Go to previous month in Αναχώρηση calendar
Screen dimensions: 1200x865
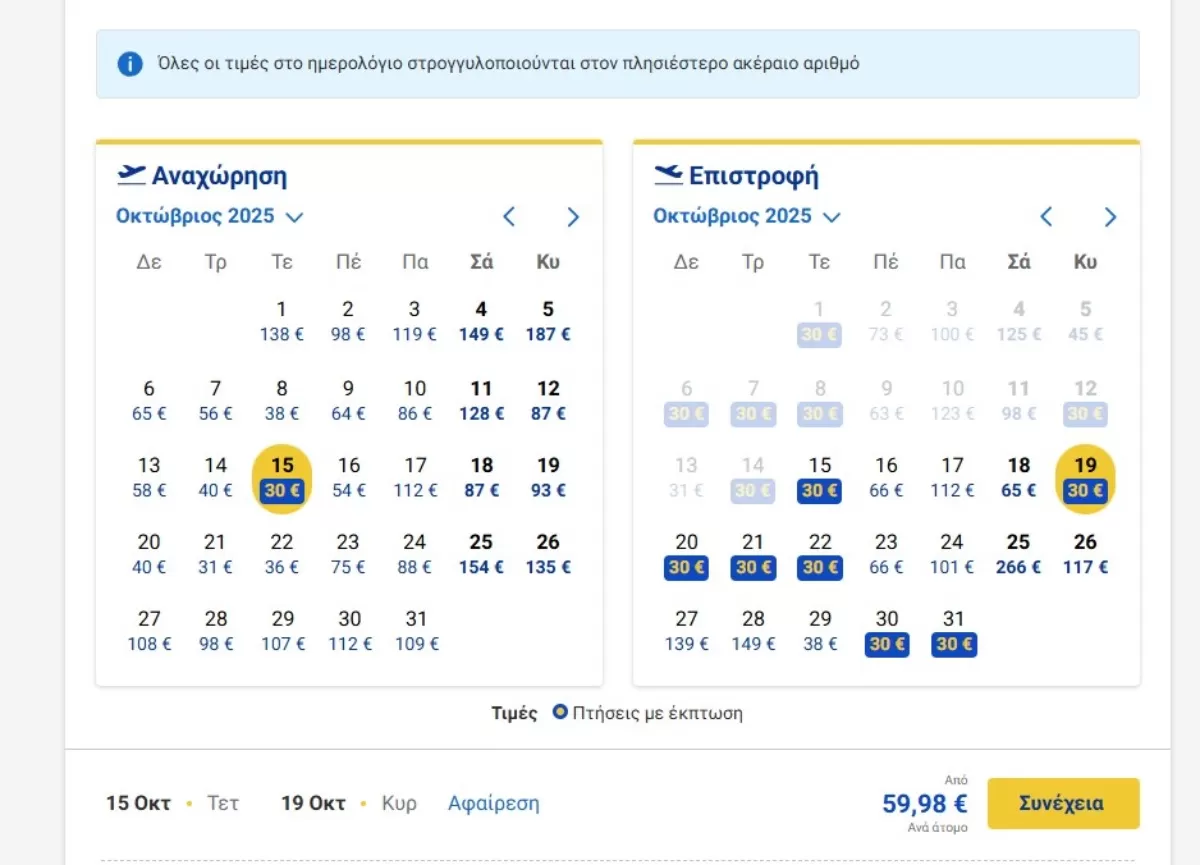pos(509,217)
